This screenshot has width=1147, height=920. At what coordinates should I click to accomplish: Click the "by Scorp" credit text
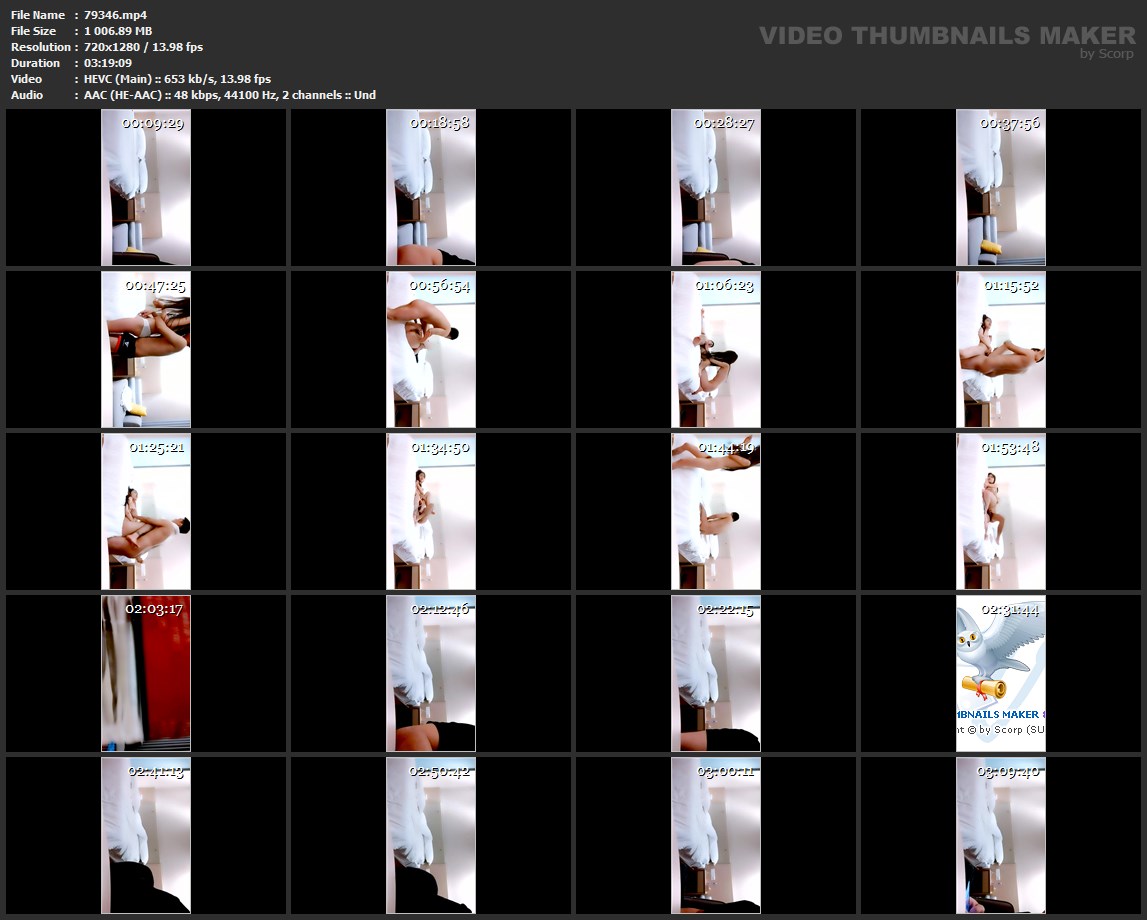click(x=1106, y=54)
